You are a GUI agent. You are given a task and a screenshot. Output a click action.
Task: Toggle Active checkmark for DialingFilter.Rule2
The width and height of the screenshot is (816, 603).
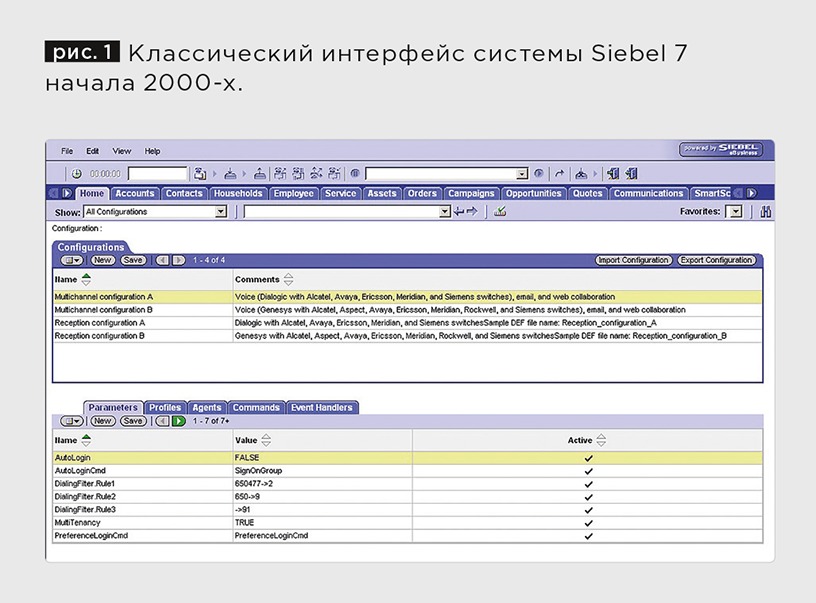point(588,497)
